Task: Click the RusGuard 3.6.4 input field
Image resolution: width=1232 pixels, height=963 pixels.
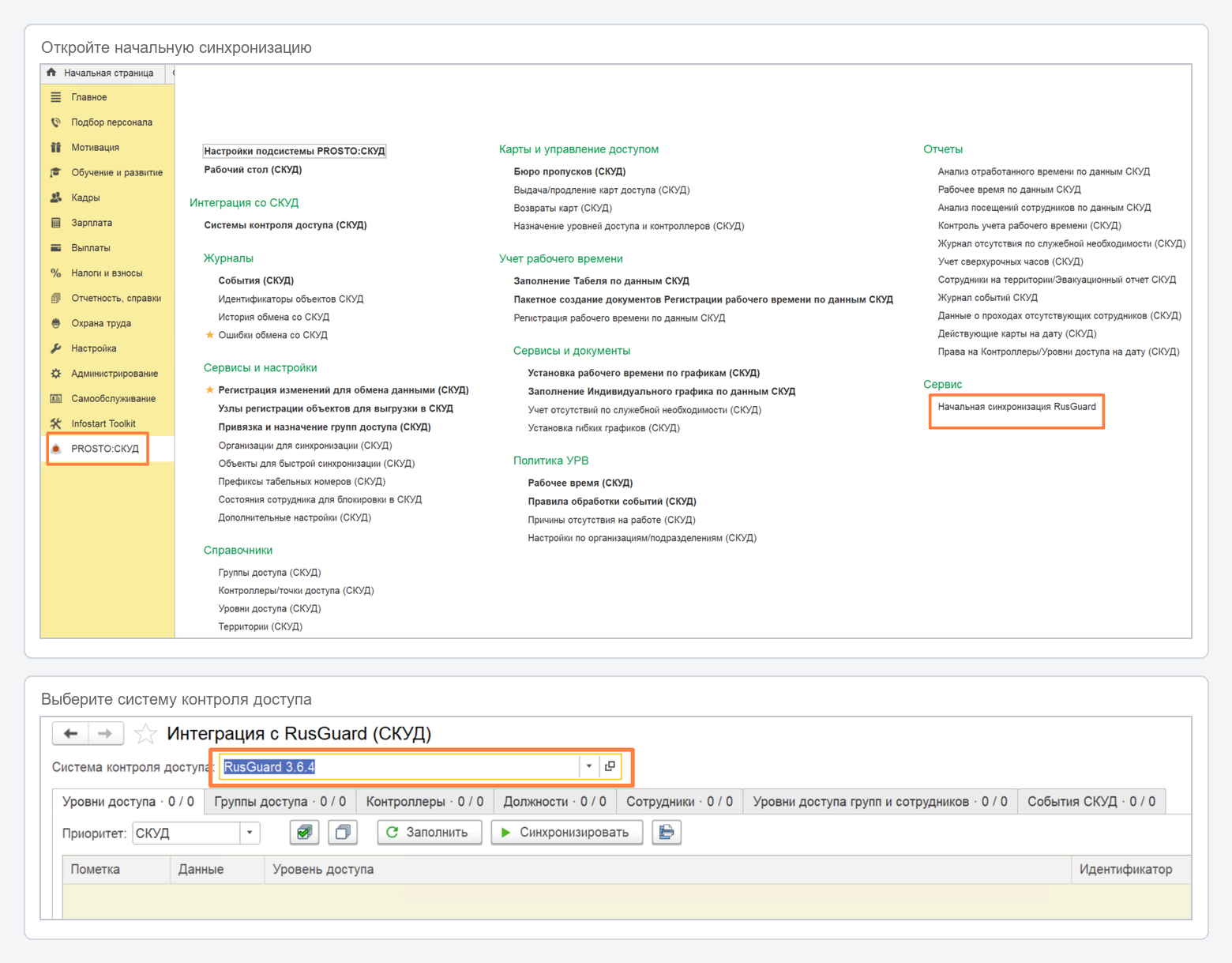Action: 400,766
